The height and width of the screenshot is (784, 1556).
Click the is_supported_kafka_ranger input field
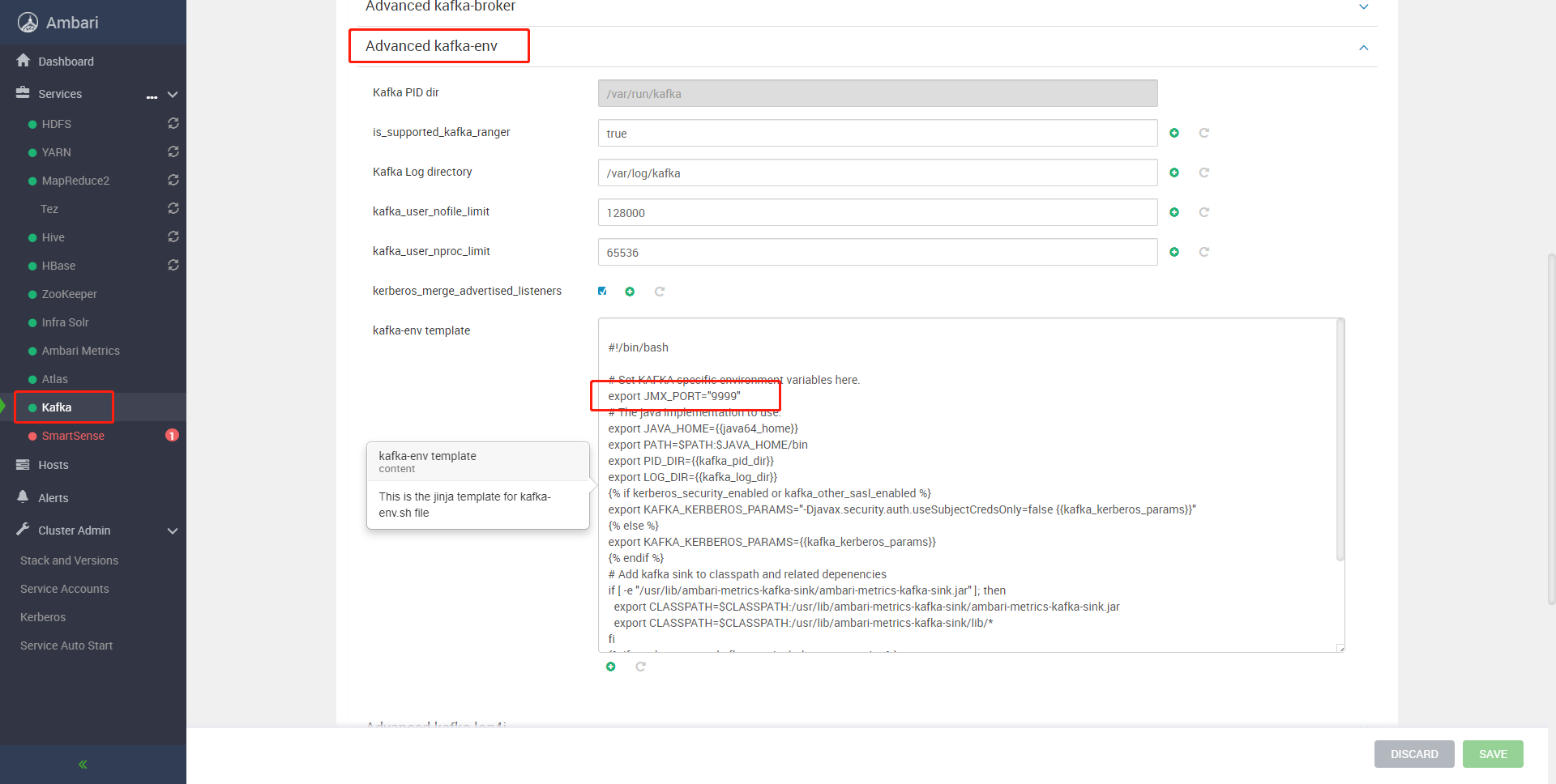coord(878,133)
